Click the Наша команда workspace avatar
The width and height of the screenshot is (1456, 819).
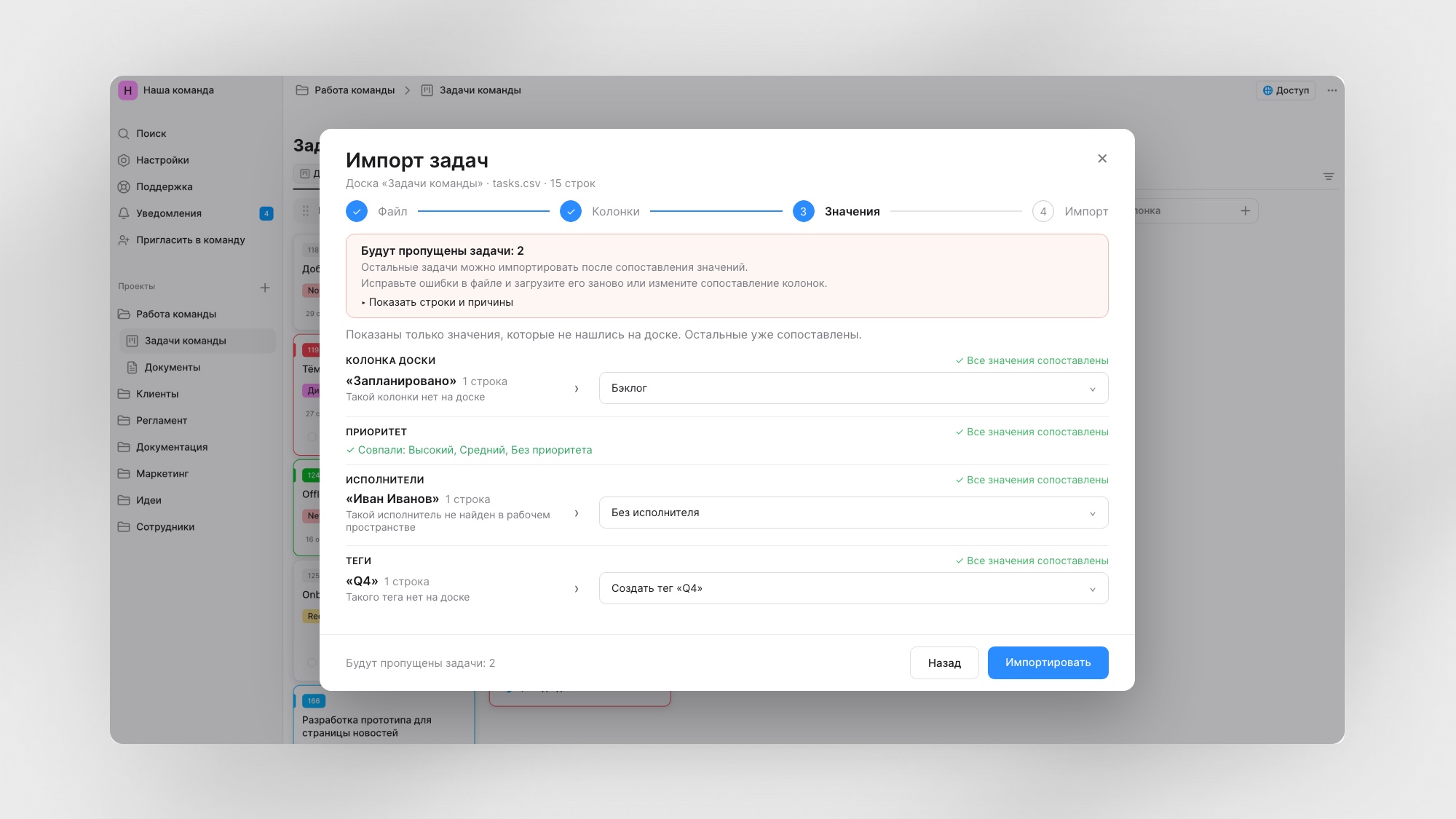127,90
